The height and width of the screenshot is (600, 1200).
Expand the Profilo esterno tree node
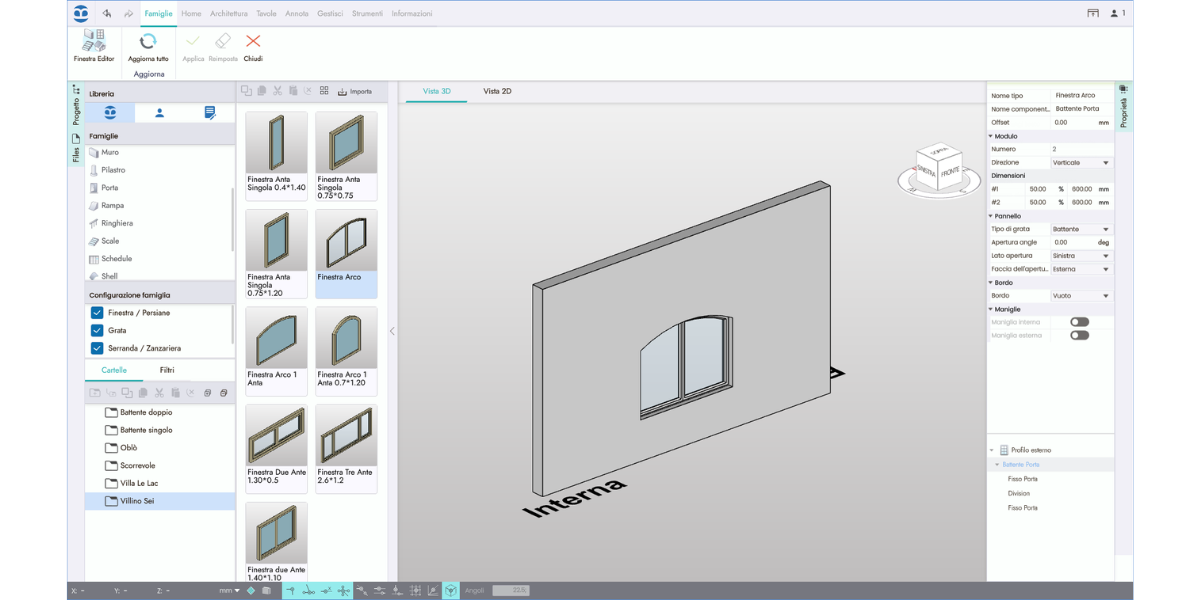[992, 450]
